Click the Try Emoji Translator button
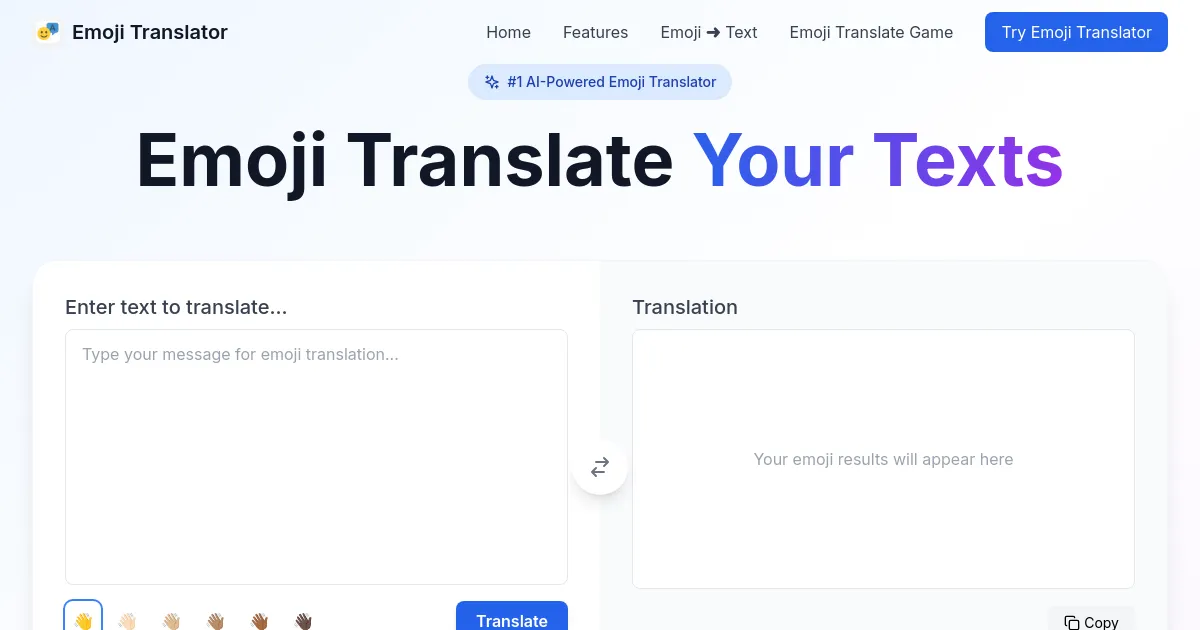The width and height of the screenshot is (1200, 630). pyautogui.click(x=1076, y=32)
